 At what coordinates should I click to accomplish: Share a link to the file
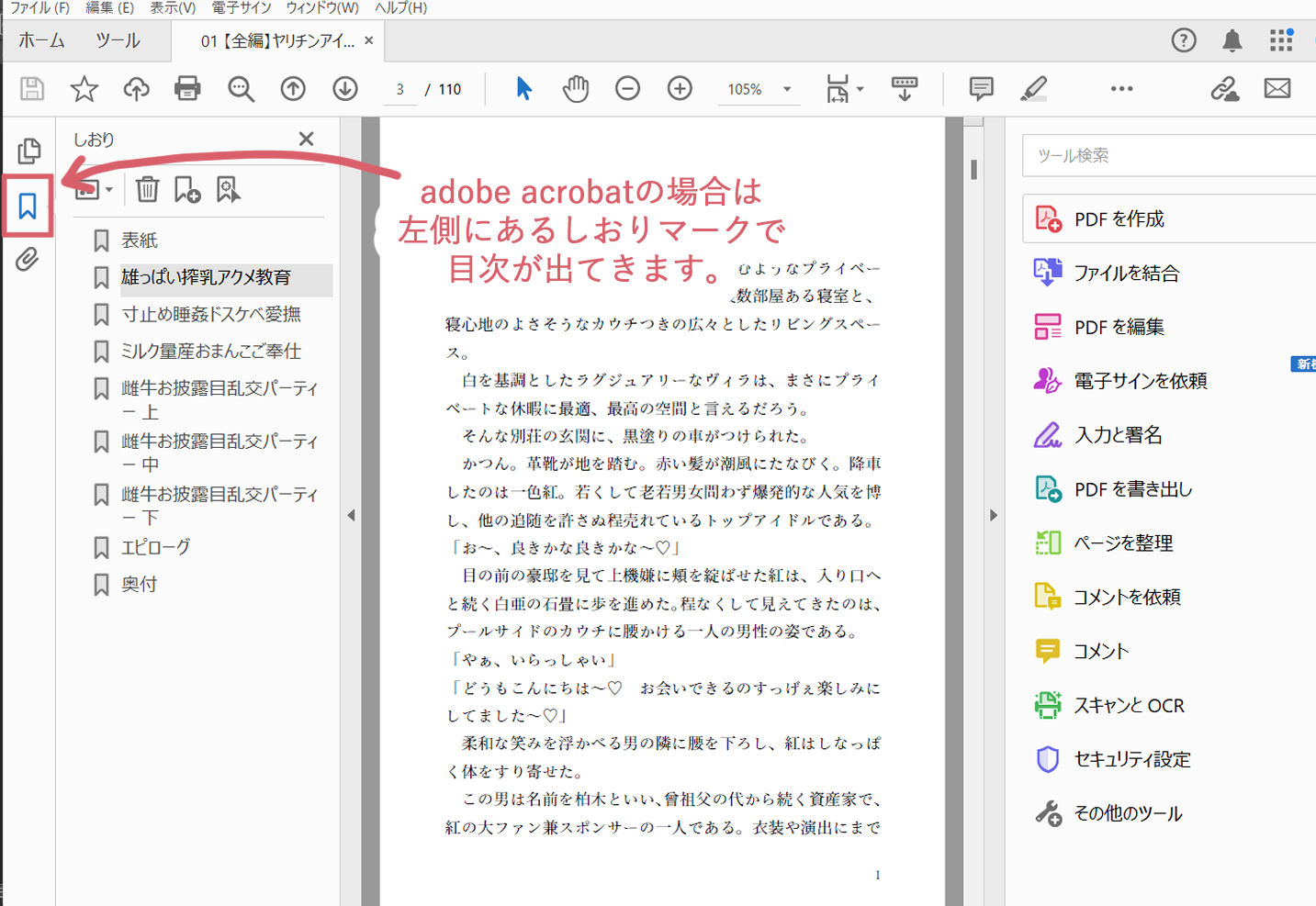tap(1224, 89)
